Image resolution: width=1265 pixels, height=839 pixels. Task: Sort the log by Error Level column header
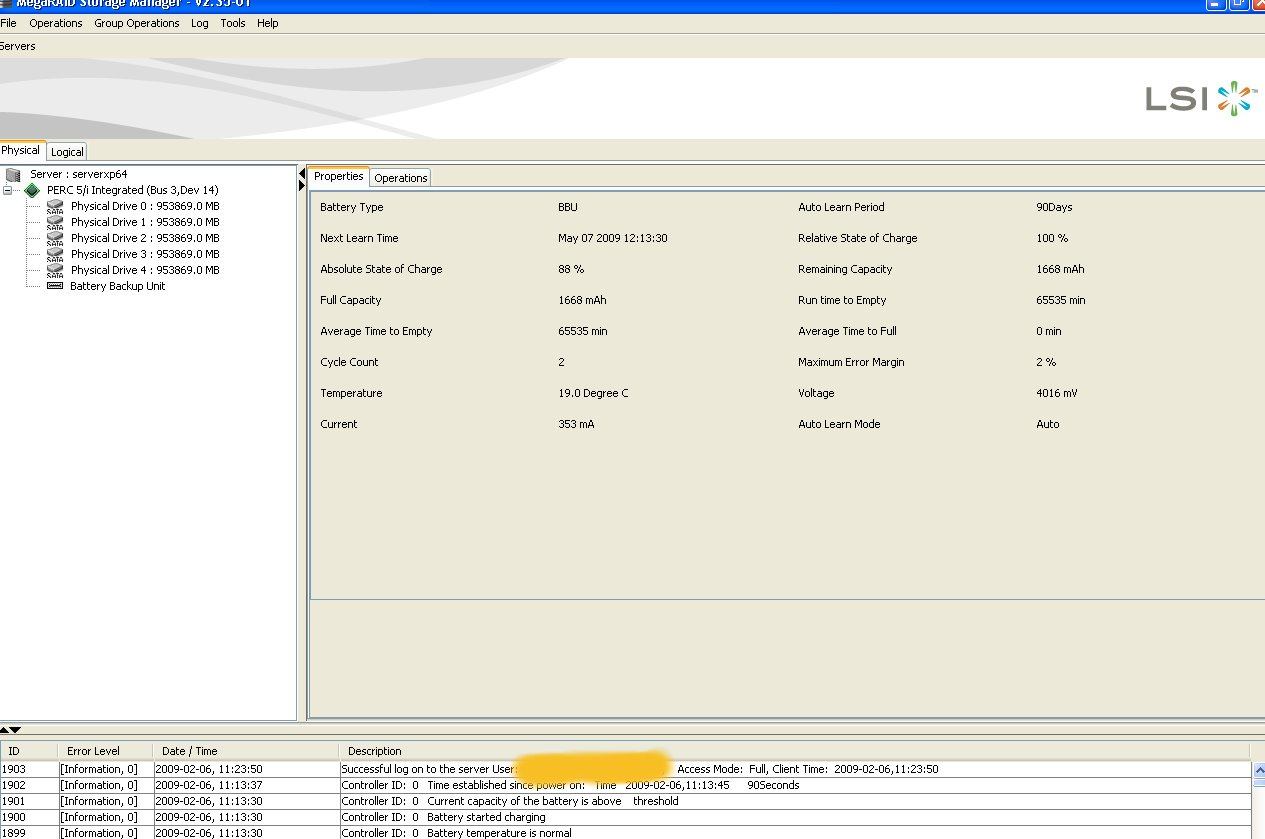pyautogui.click(x=105, y=751)
